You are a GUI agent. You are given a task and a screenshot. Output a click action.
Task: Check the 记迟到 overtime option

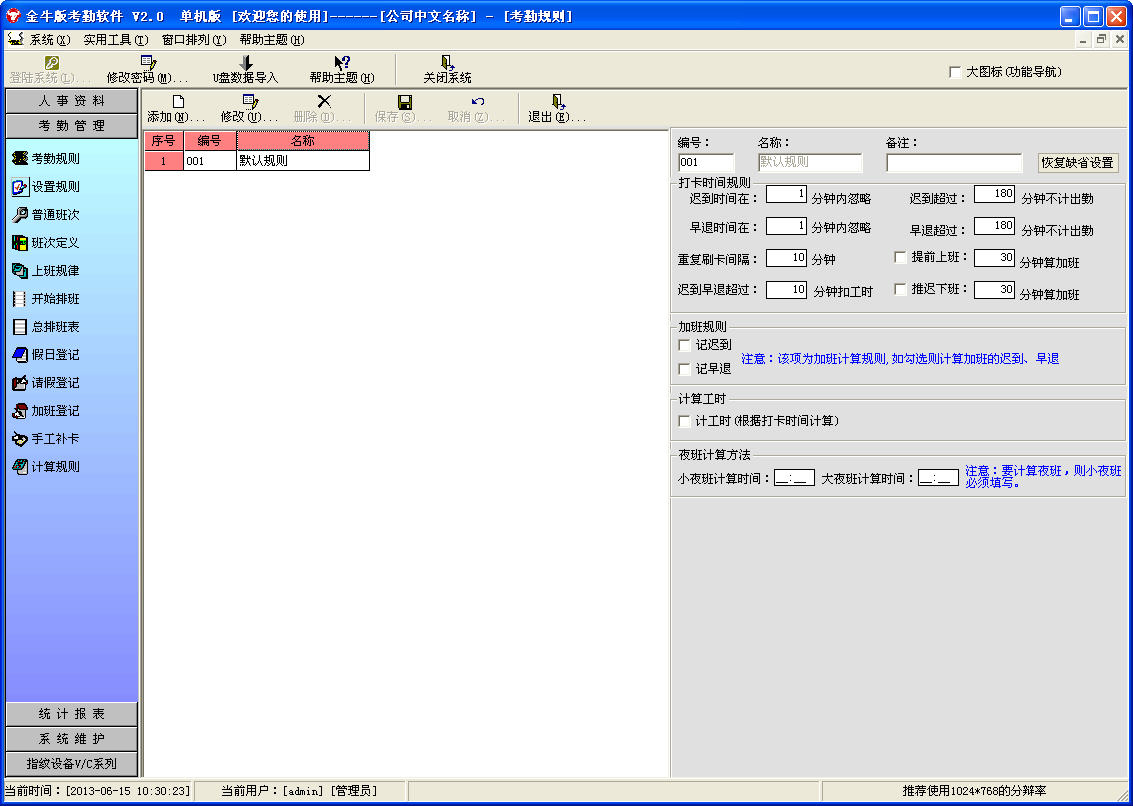pos(684,345)
